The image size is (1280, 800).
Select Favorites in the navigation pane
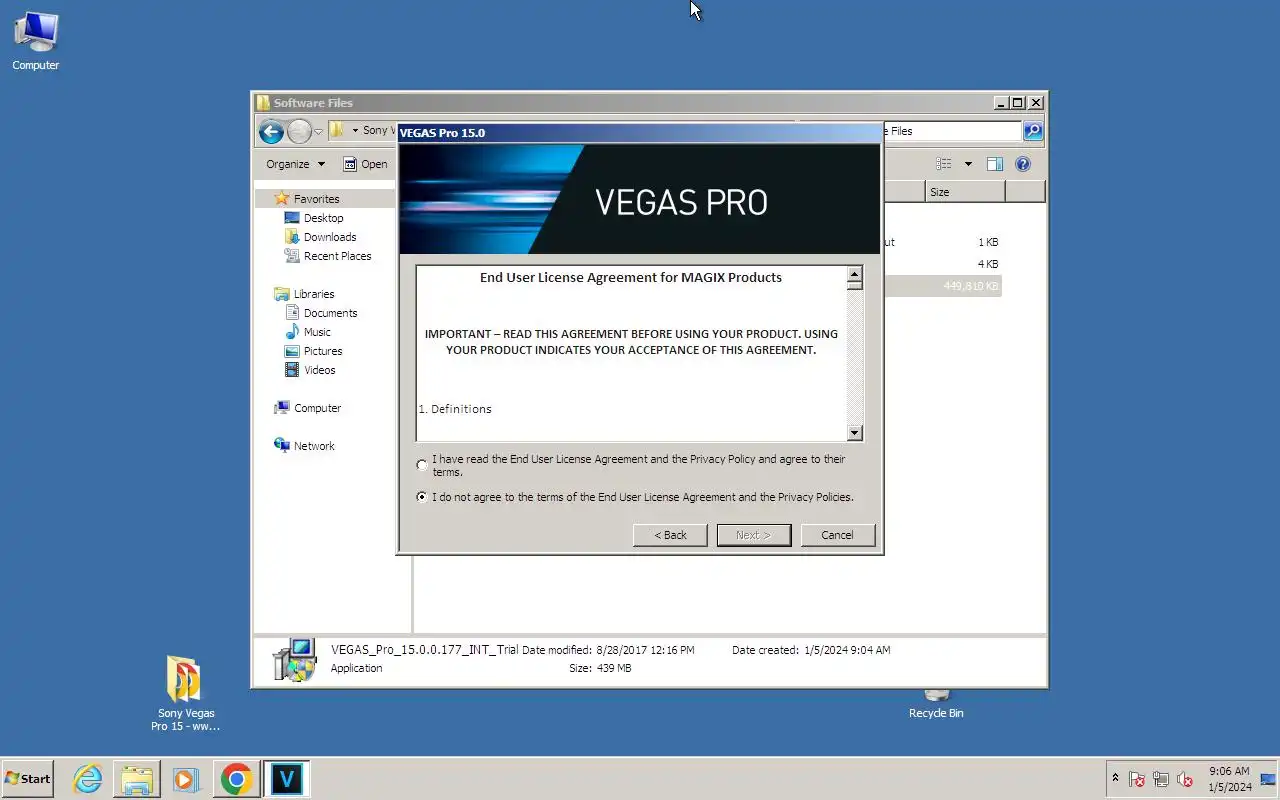tap(316, 199)
